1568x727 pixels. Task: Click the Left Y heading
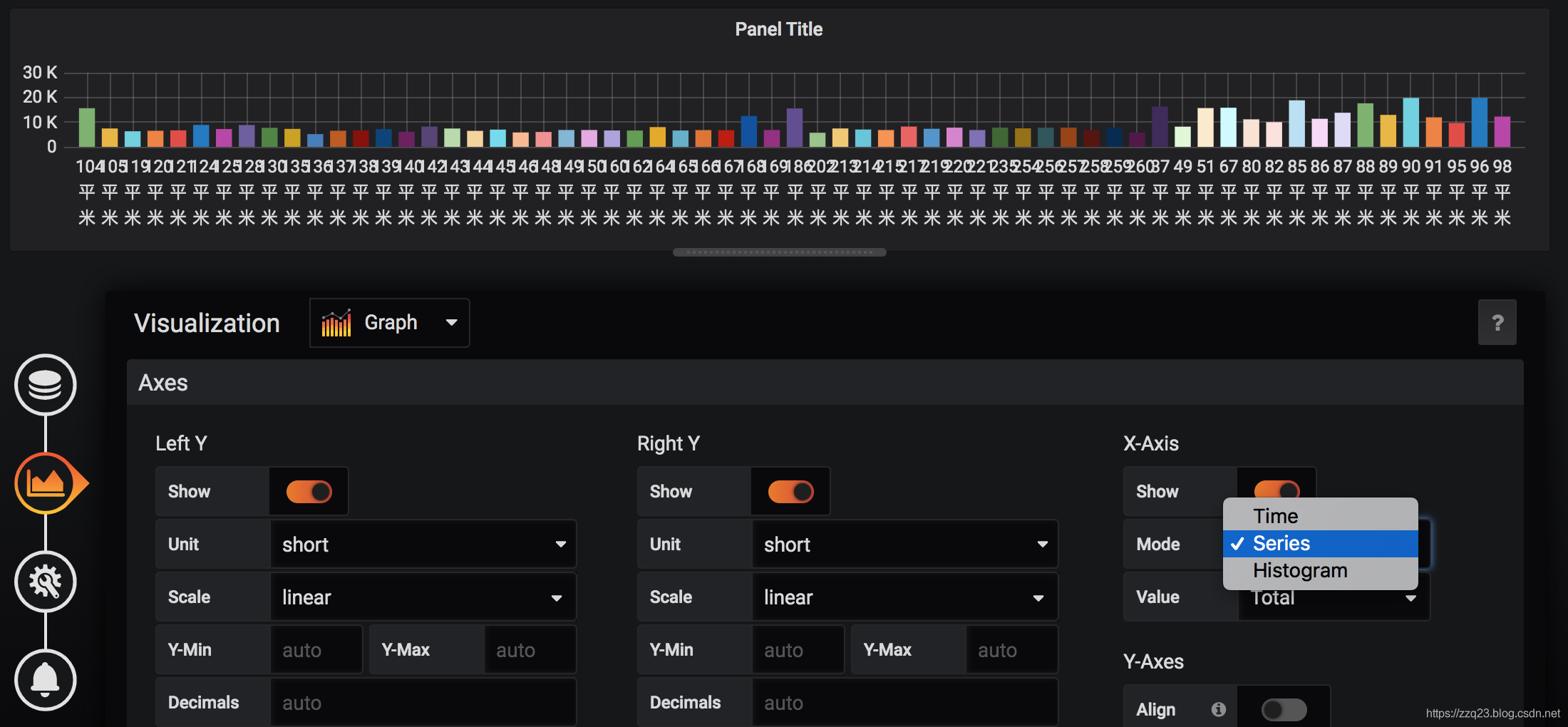[x=181, y=443]
